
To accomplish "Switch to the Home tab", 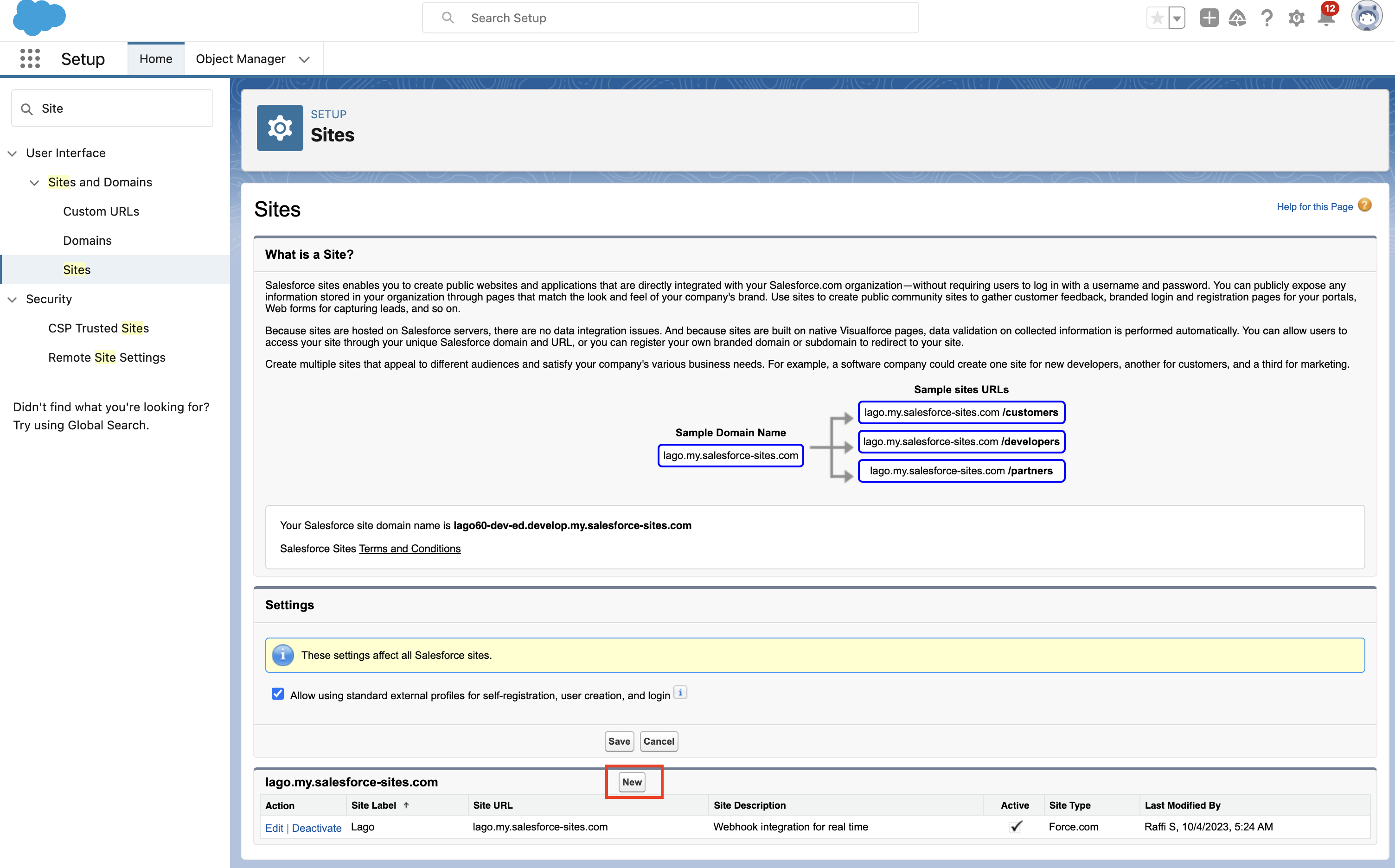I will pos(155,58).
